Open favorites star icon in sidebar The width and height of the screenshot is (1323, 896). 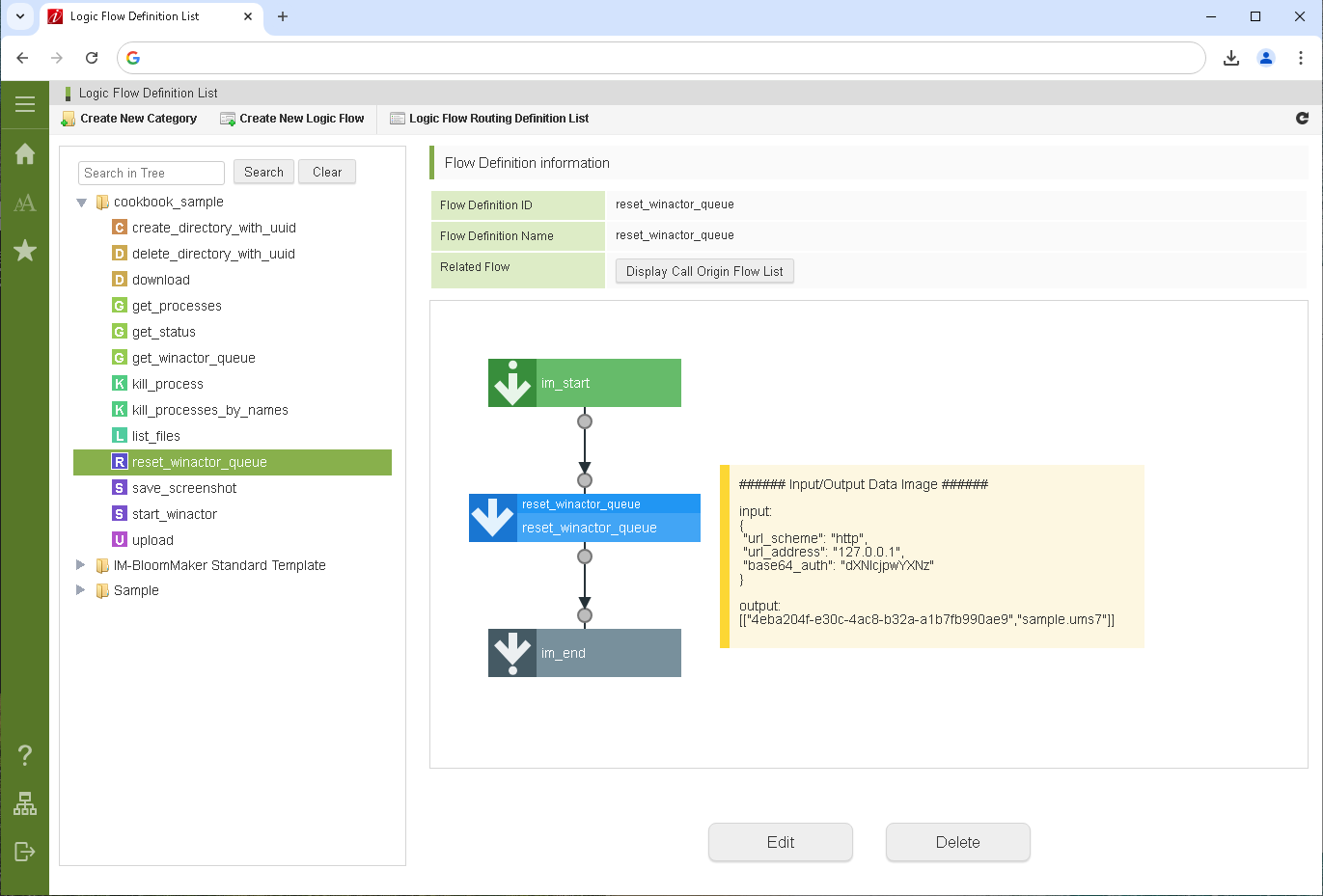[25, 251]
